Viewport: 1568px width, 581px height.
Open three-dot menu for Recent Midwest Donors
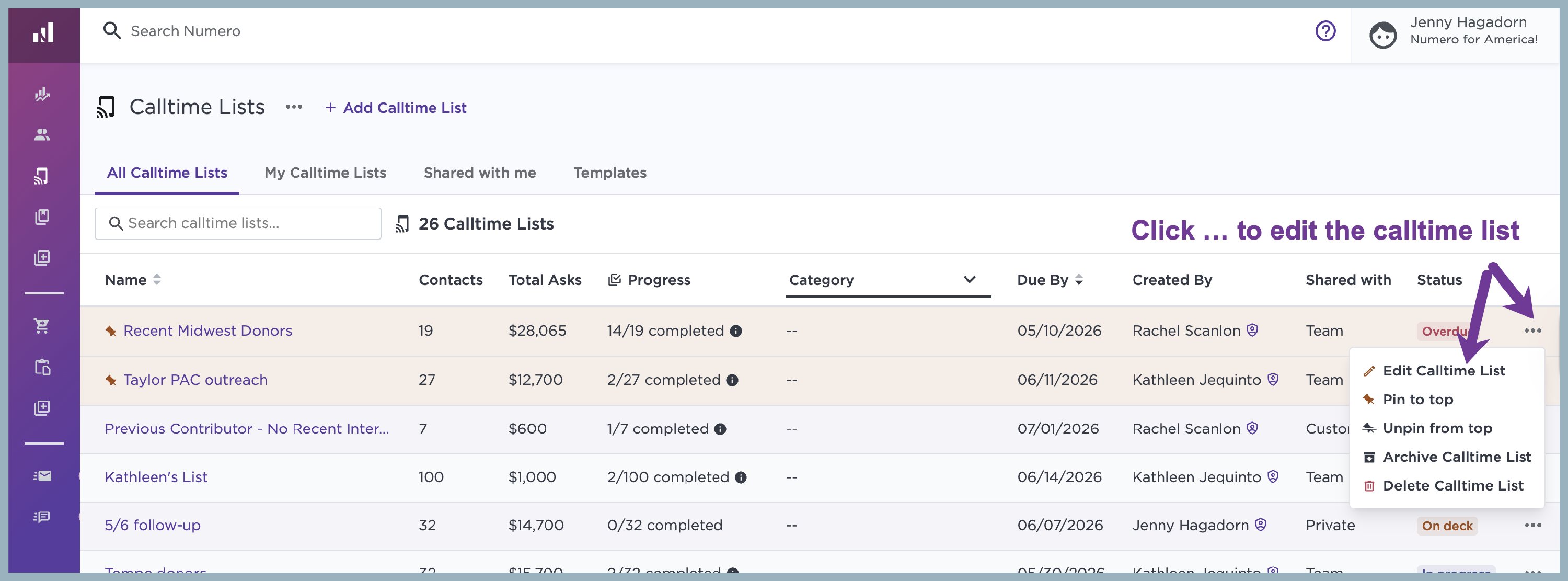pos(1532,331)
